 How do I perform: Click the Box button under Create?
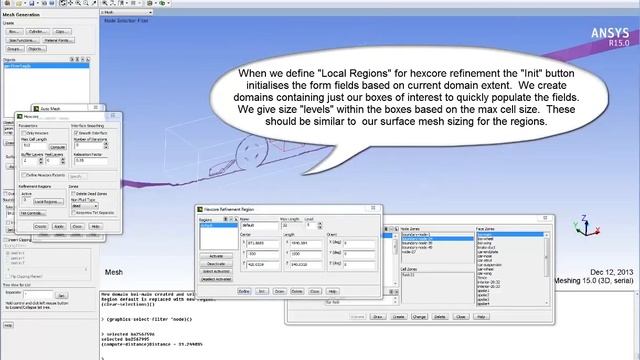pos(14,31)
